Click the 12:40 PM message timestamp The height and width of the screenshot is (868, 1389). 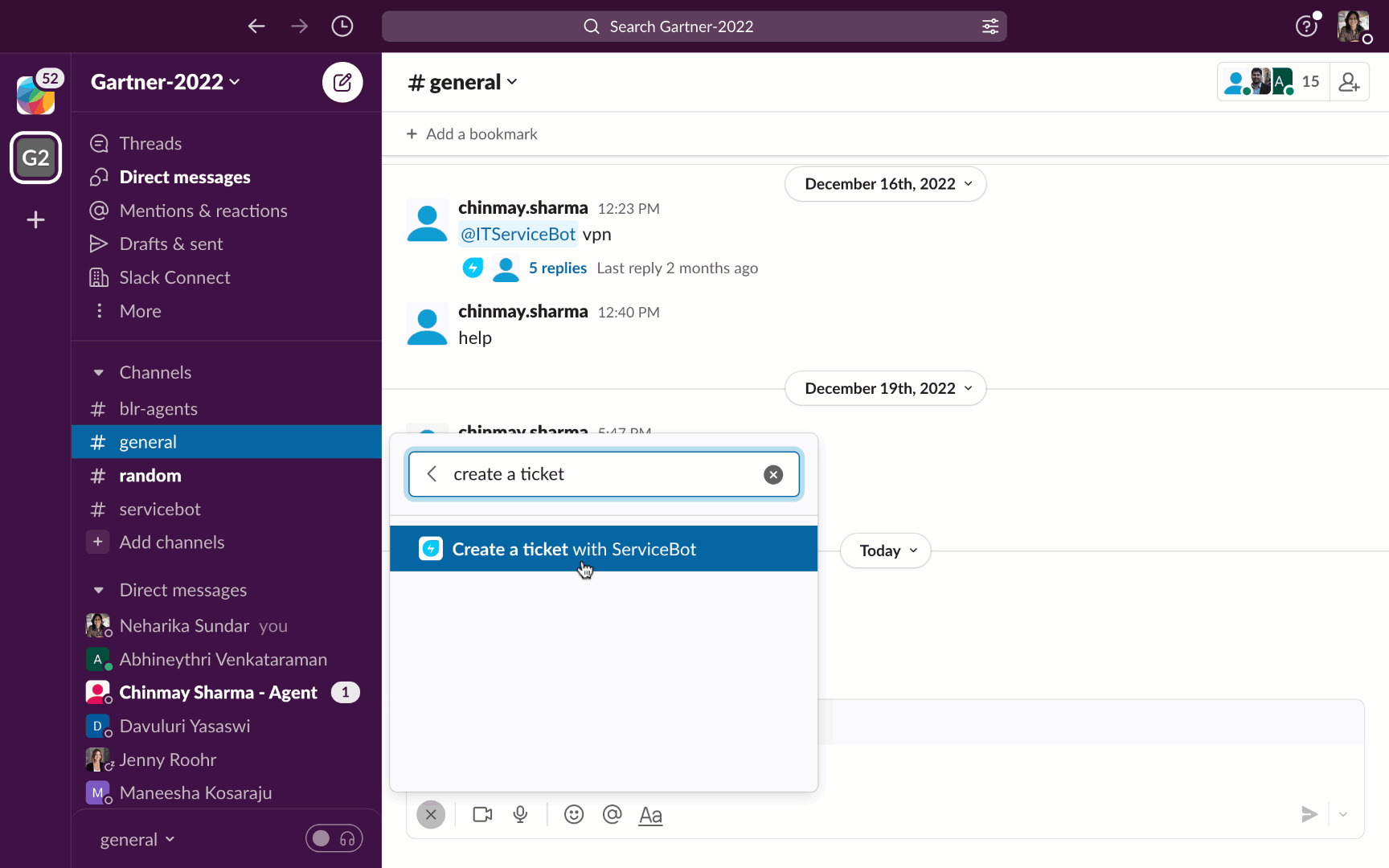click(629, 313)
